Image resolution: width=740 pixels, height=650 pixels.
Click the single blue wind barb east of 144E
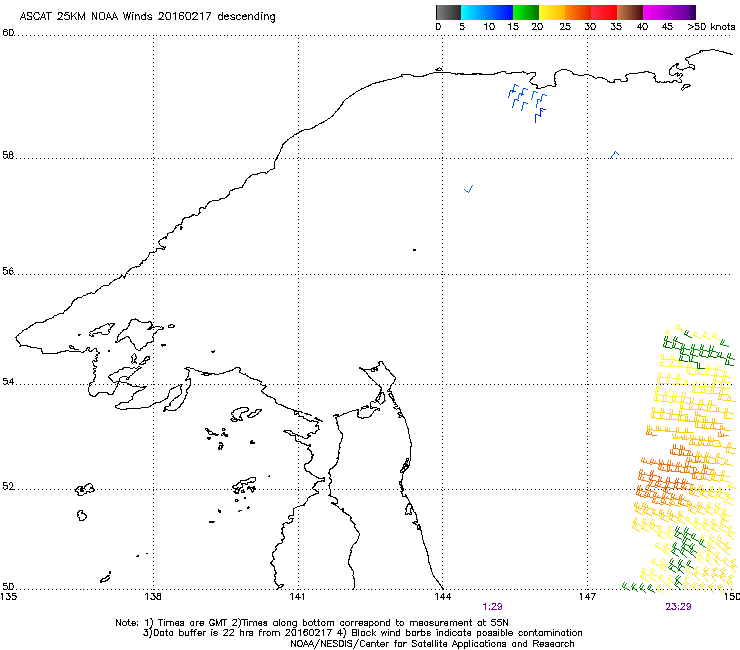pos(469,189)
